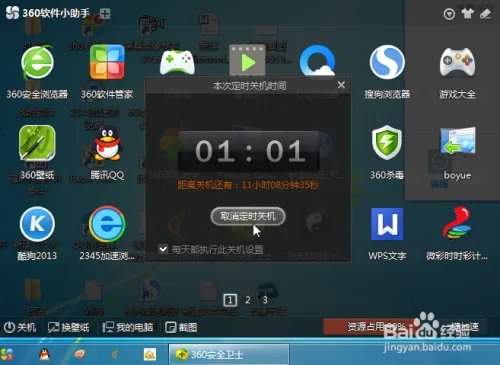Open QQ penguin in the taskbar
Image resolution: width=500 pixels, height=365 pixels.
pos(44,354)
